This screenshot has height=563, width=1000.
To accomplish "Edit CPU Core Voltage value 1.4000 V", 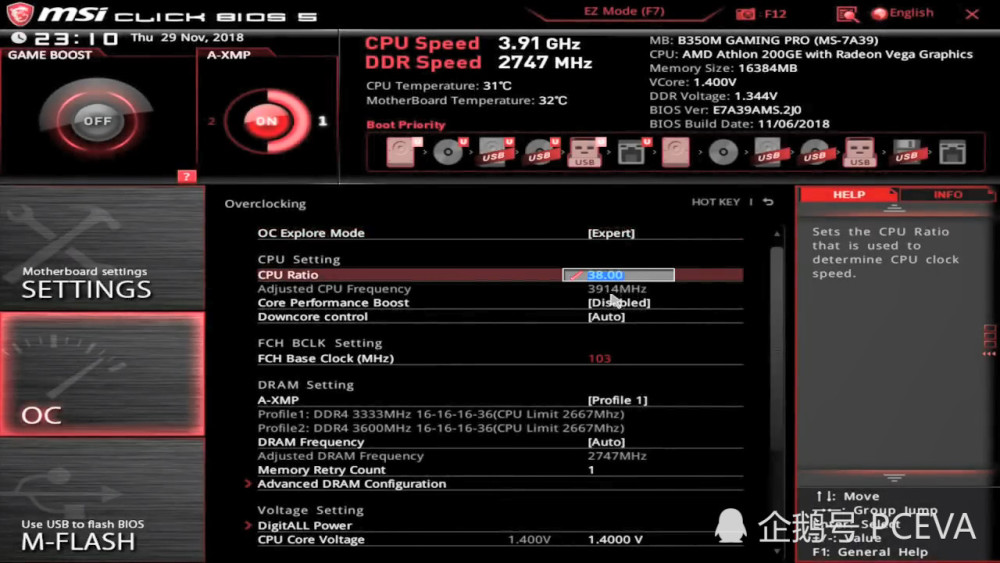I will tap(615, 539).
